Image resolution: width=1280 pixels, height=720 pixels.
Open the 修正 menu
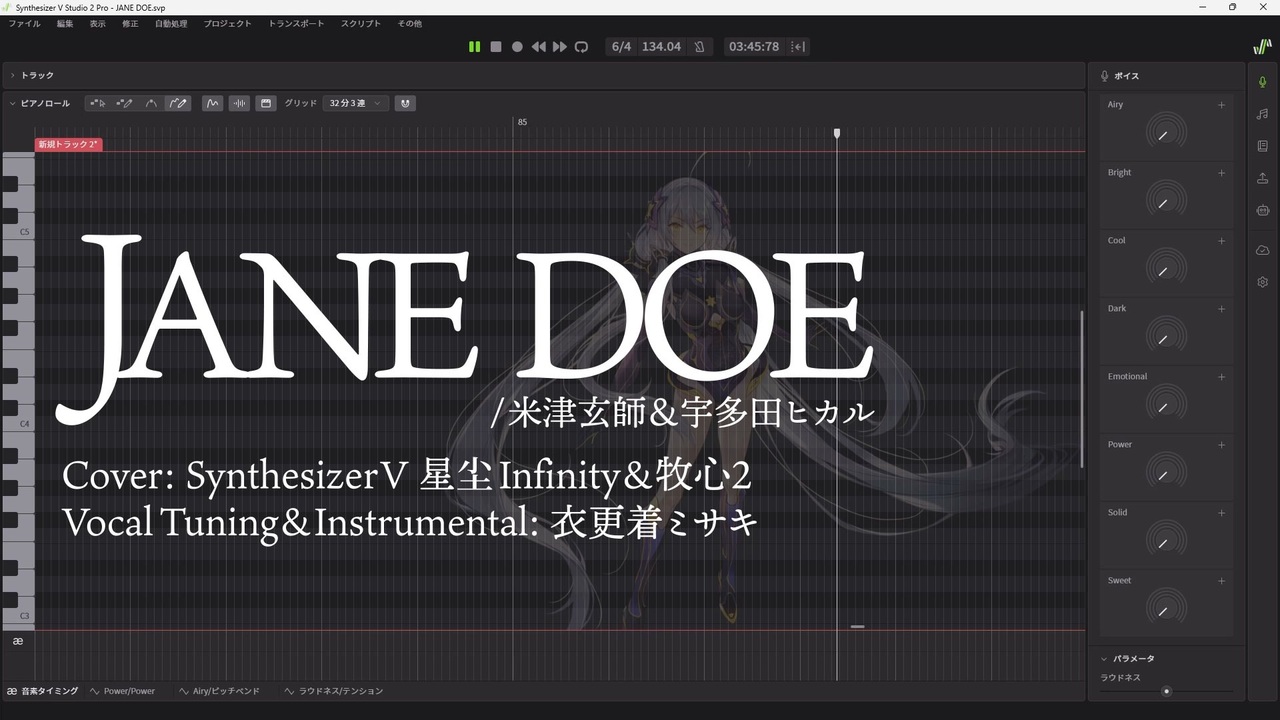(130, 23)
